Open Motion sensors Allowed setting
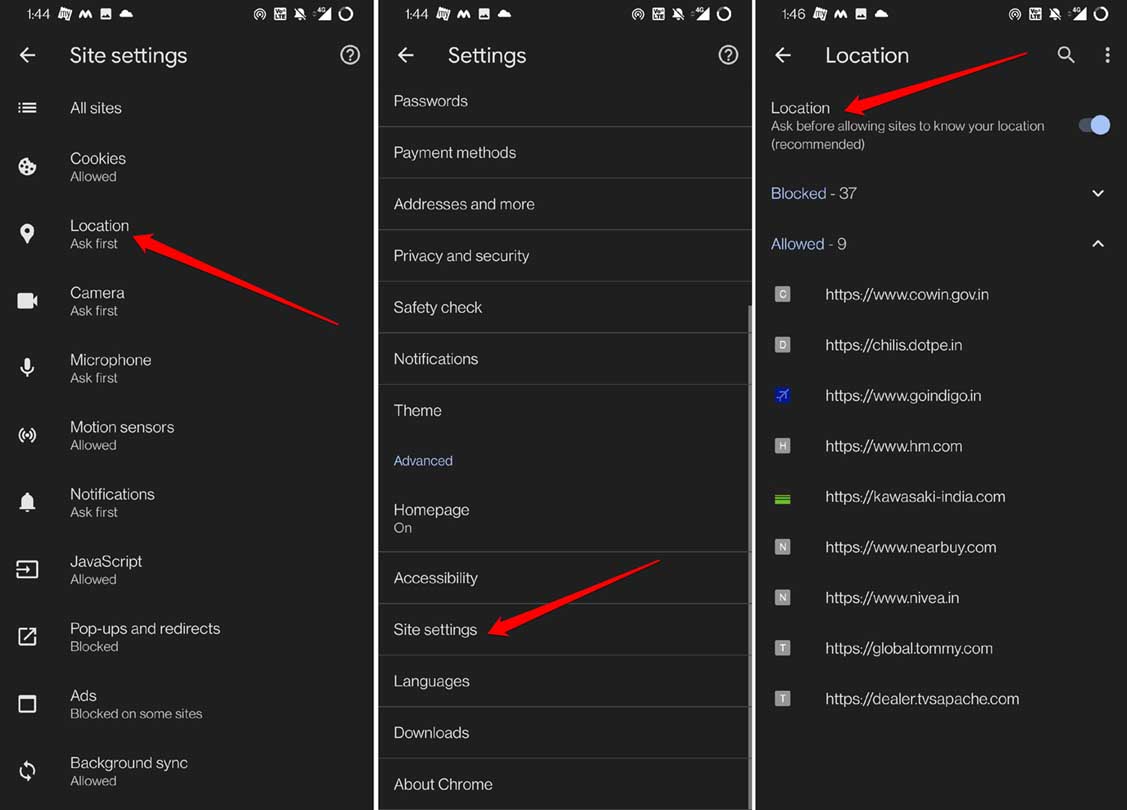1127x810 pixels. pyautogui.click(x=187, y=436)
